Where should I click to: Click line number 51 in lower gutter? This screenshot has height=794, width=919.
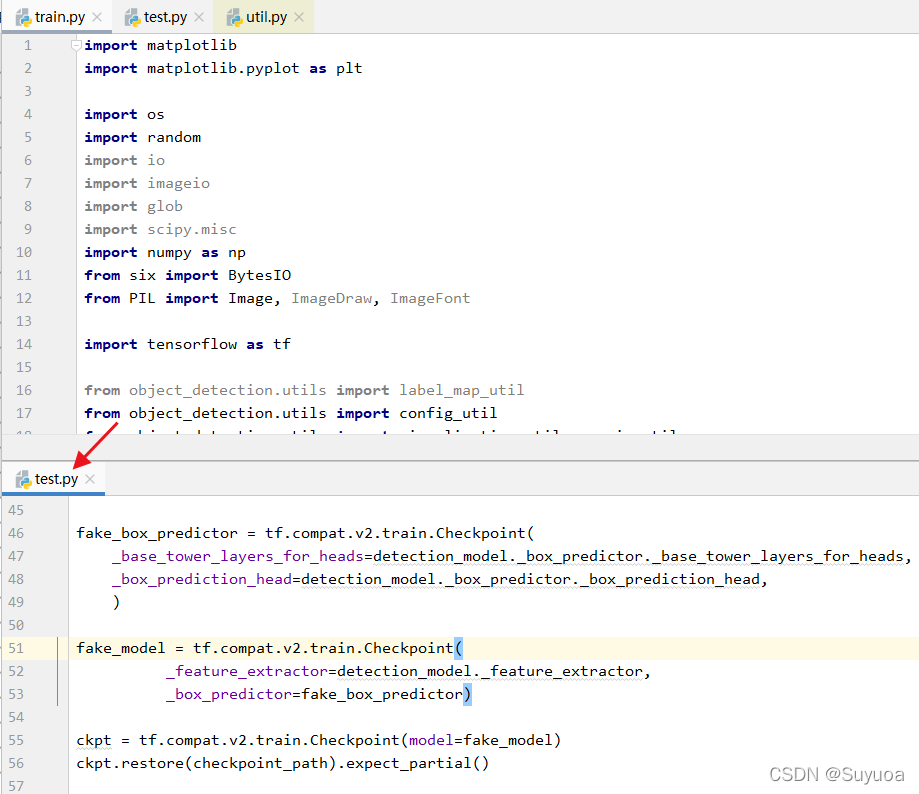[16, 648]
